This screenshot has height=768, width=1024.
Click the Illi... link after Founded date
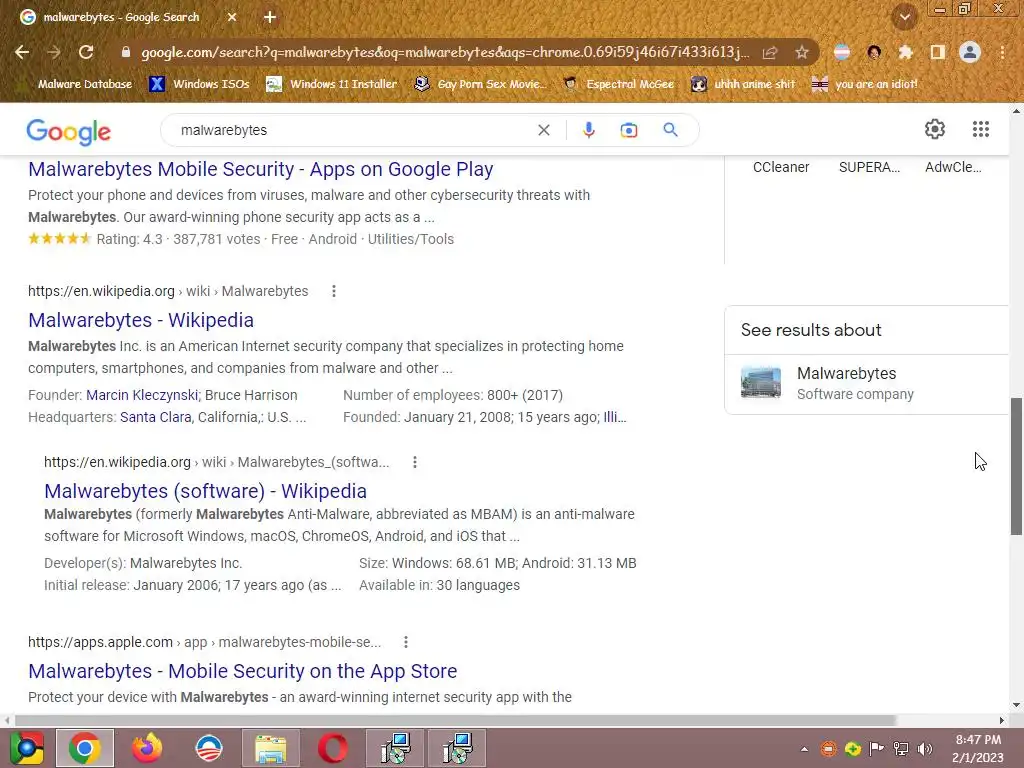pyautogui.click(x=615, y=417)
